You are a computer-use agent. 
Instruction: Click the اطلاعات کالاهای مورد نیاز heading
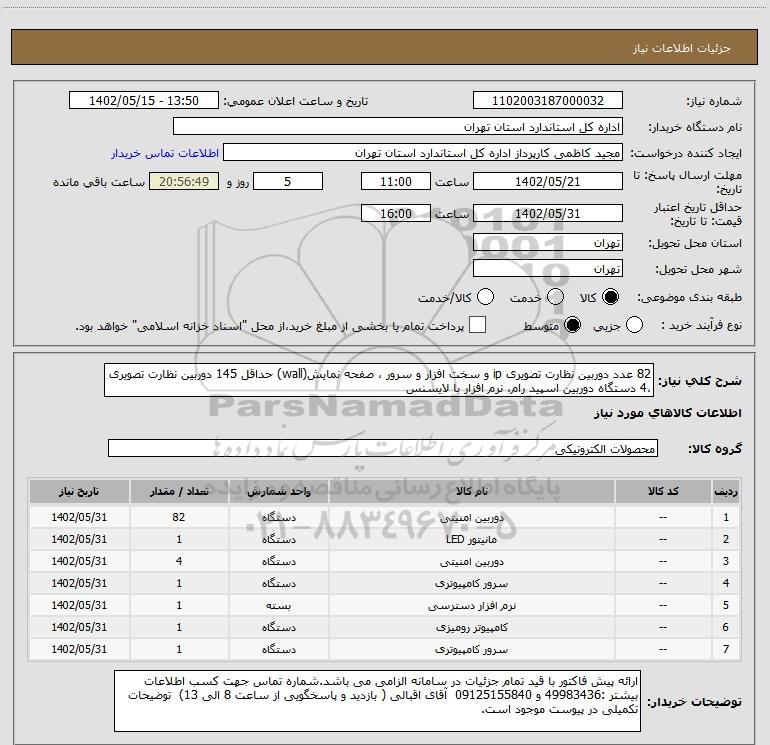pyautogui.click(x=667, y=413)
